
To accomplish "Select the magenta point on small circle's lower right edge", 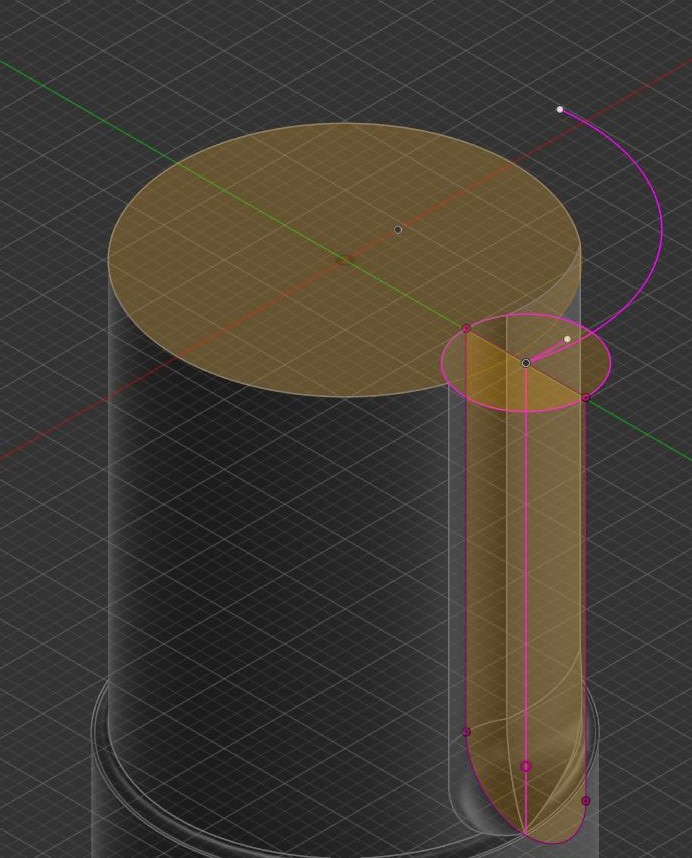I will point(586,398).
